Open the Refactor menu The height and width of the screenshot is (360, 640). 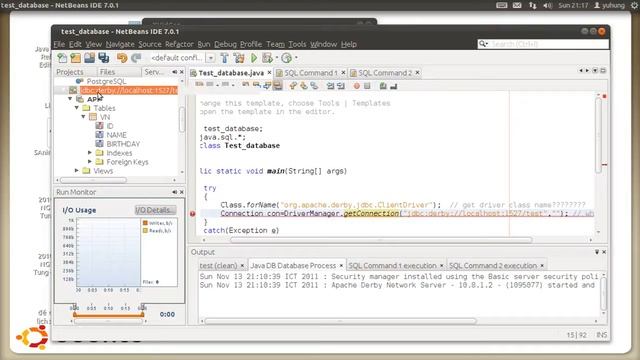(179, 44)
